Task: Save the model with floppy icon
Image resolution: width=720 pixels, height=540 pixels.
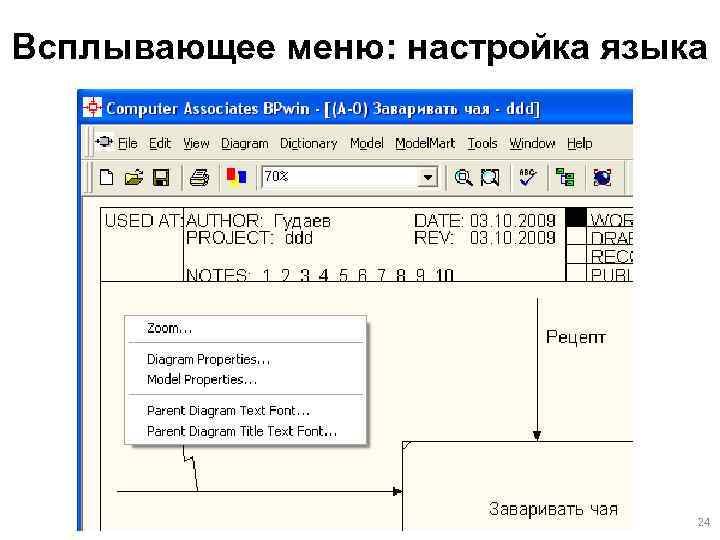Action: pos(161,177)
